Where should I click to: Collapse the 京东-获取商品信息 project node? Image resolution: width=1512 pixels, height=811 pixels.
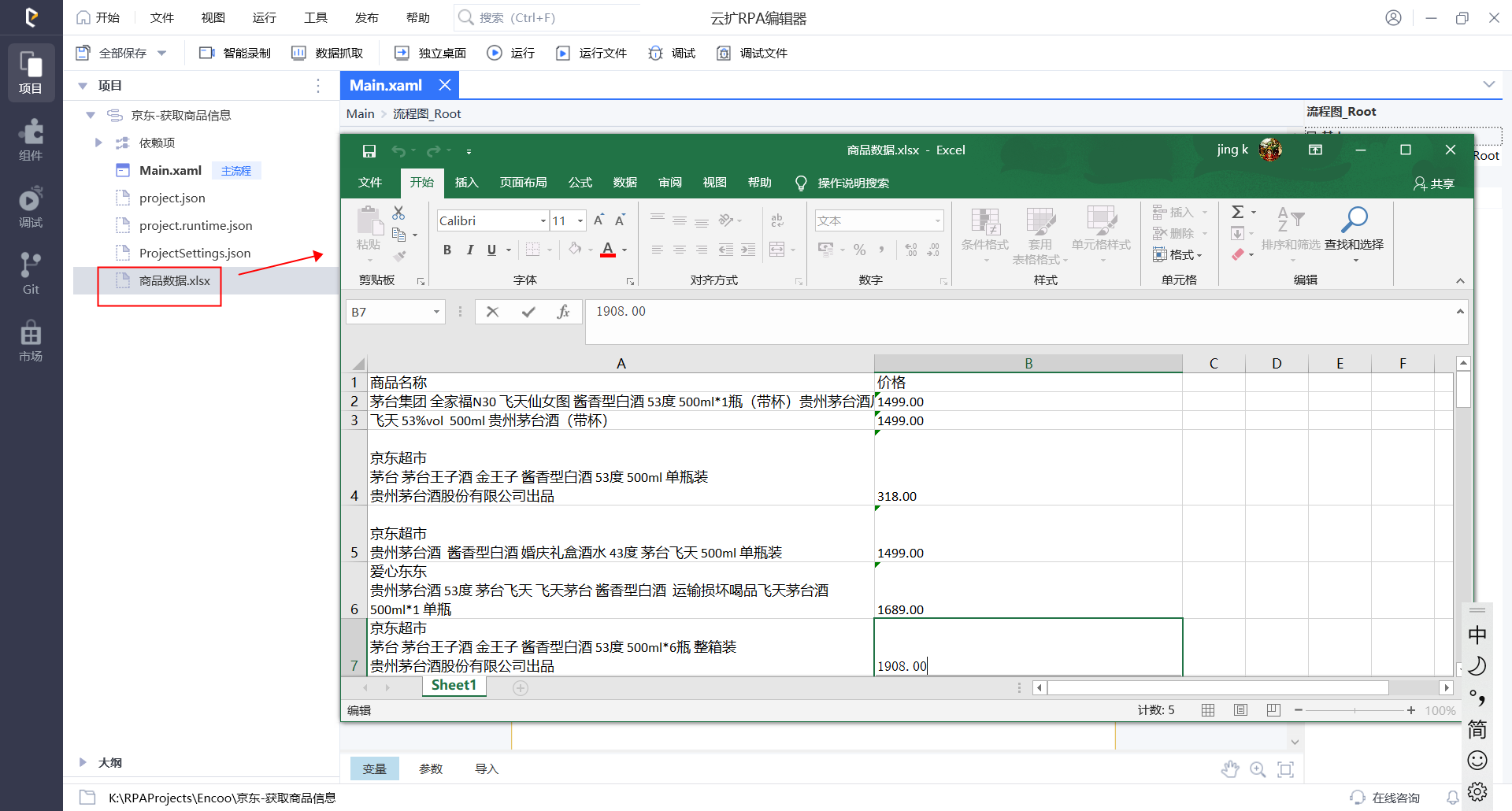tap(91, 115)
